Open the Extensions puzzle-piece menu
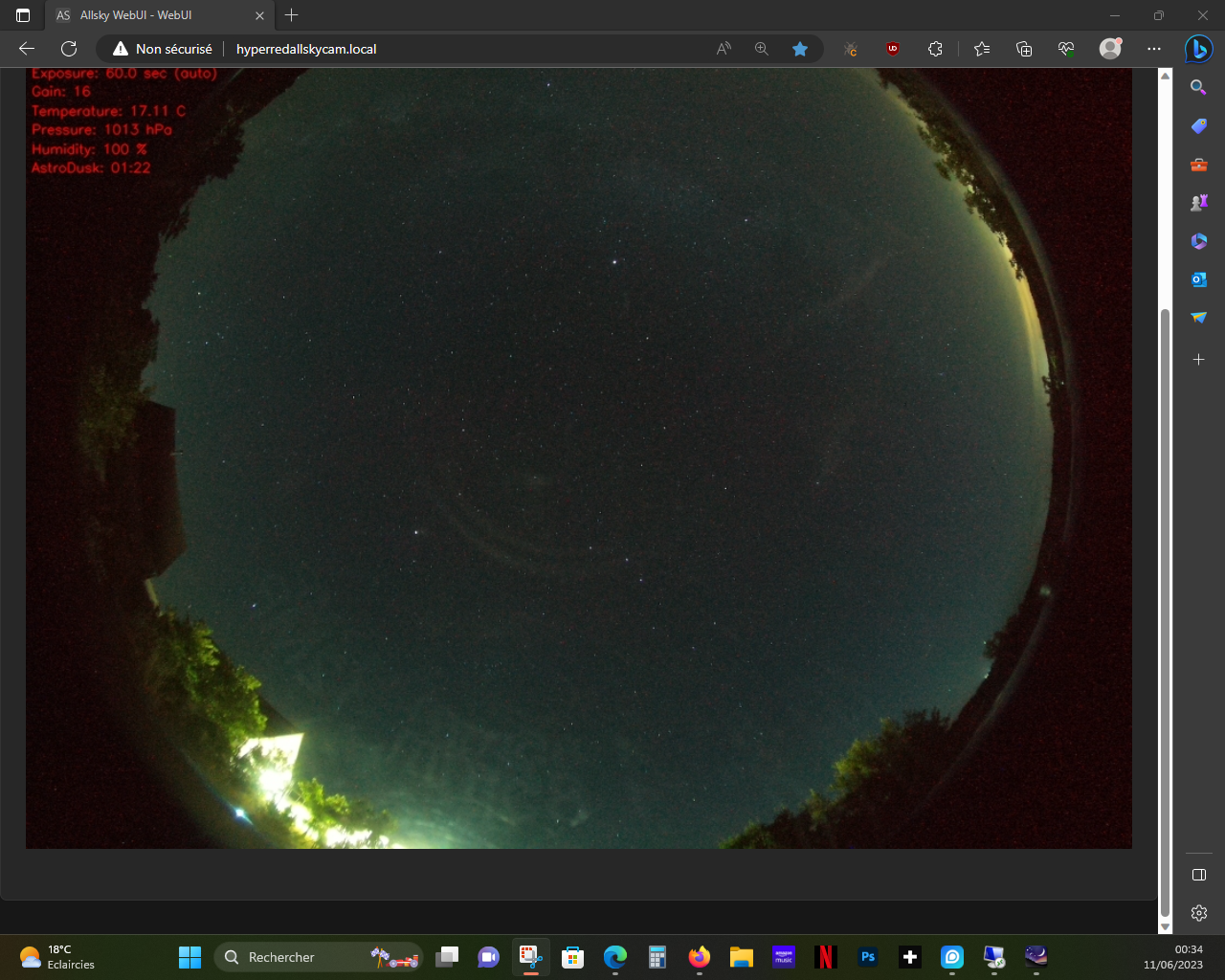The image size is (1225, 980). 935,49
